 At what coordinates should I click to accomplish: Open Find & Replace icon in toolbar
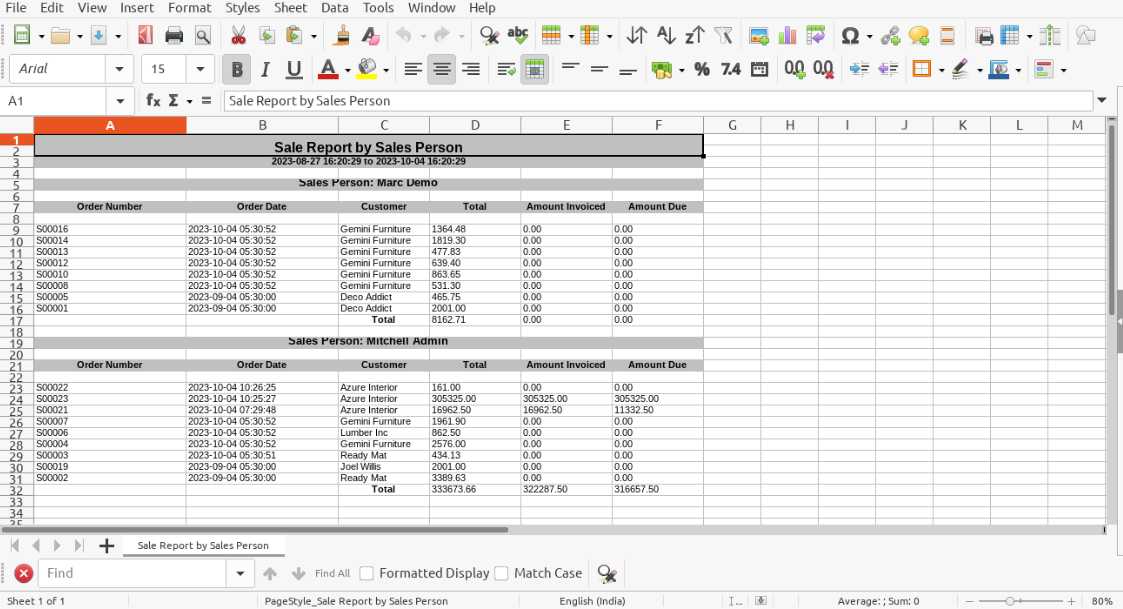tap(489, 35)
